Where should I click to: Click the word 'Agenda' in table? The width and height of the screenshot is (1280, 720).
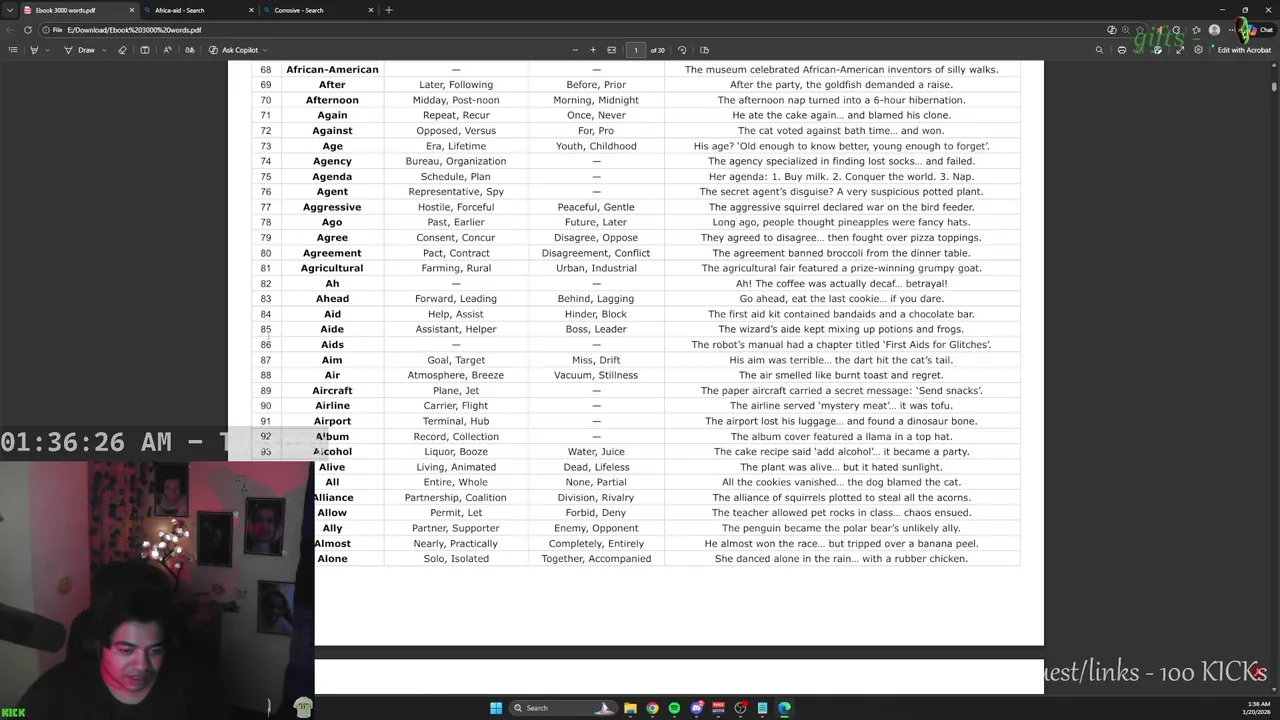click(332, 176)
